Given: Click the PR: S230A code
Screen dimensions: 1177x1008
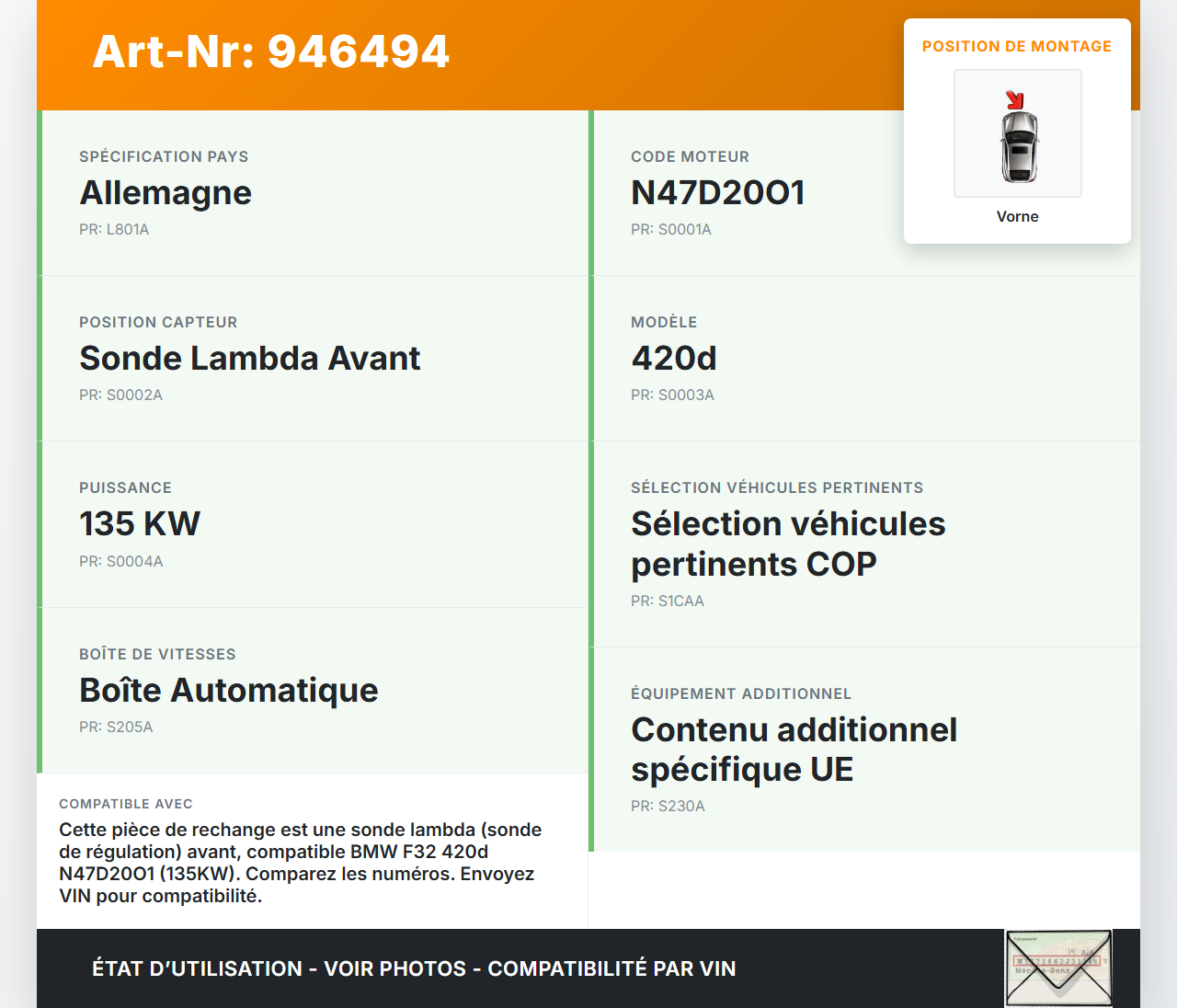Looking at the screenshot, I should point(668,807).
